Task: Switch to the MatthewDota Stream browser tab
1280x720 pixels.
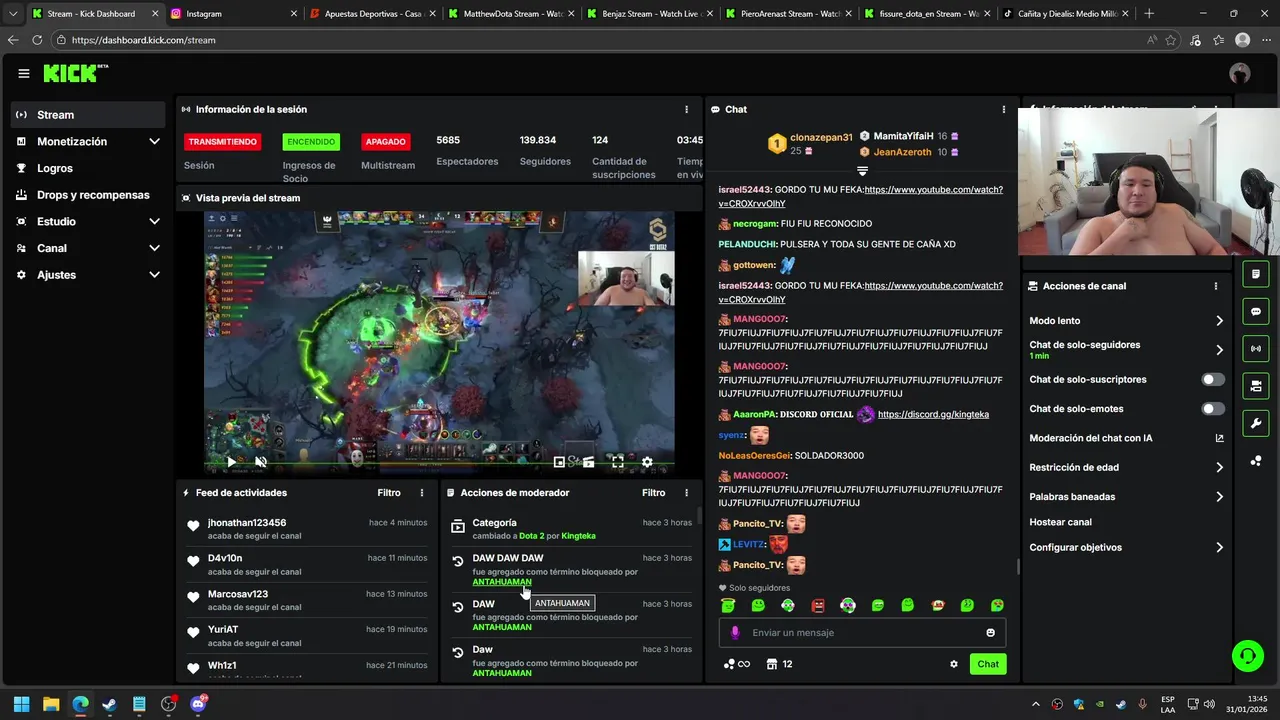Action: 511,14
